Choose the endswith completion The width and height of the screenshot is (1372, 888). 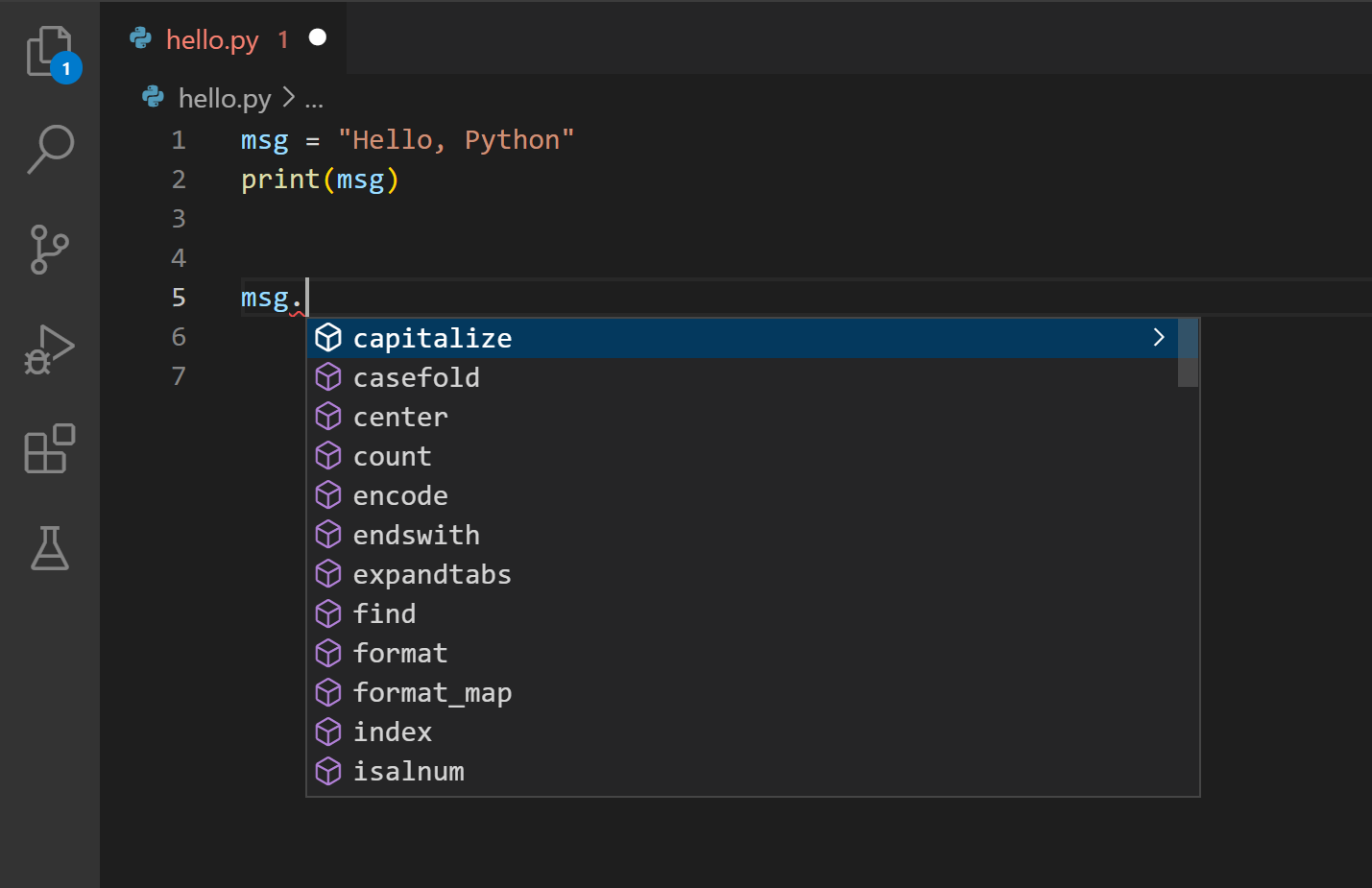point(417,535)
